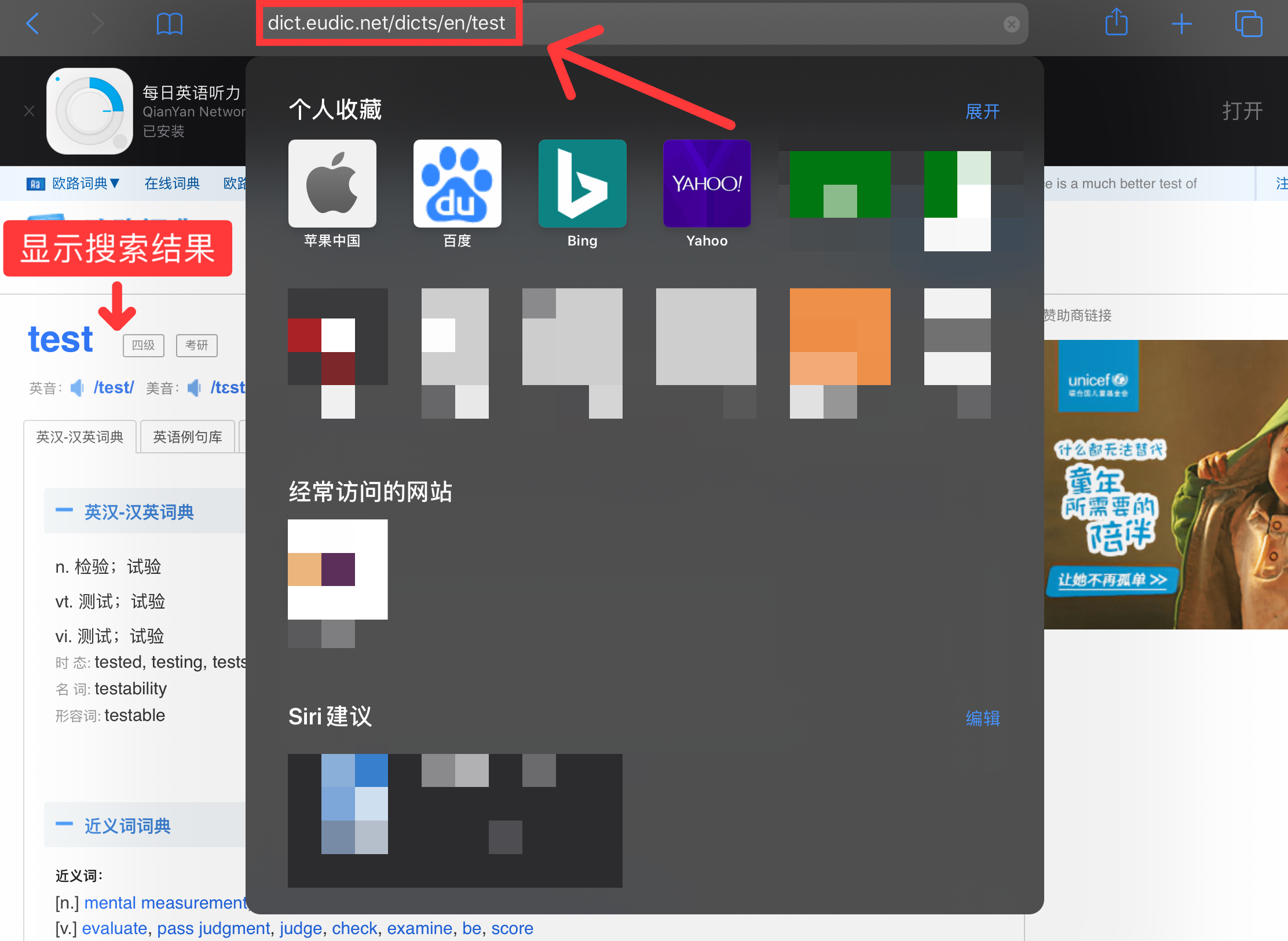Open the bookmarks book icon
Viewport: 1288px width, 941px height.
click(169, 24)
